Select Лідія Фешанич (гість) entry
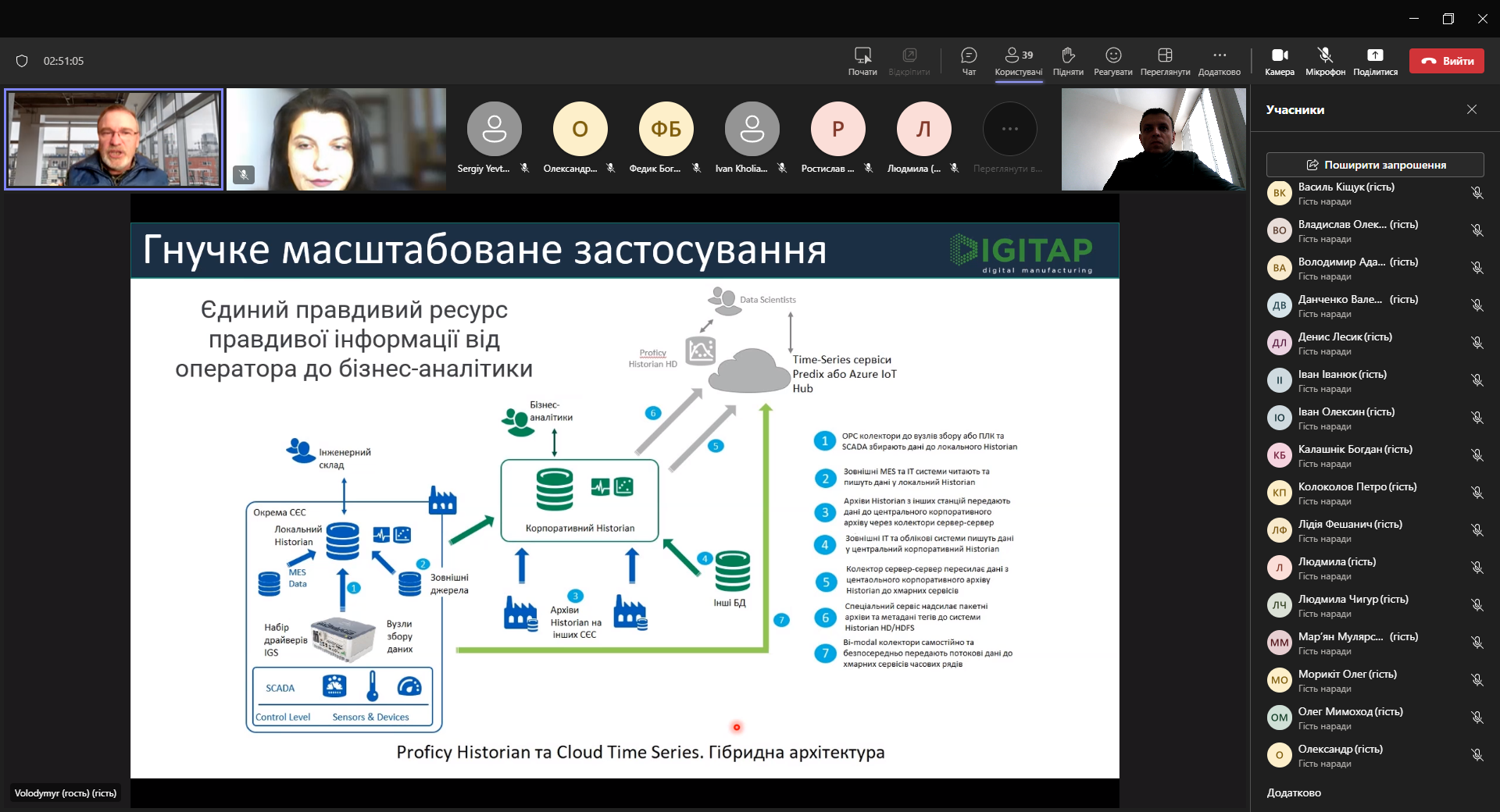Viewport: 1500px width, 812px height. tap(1375, 530)
